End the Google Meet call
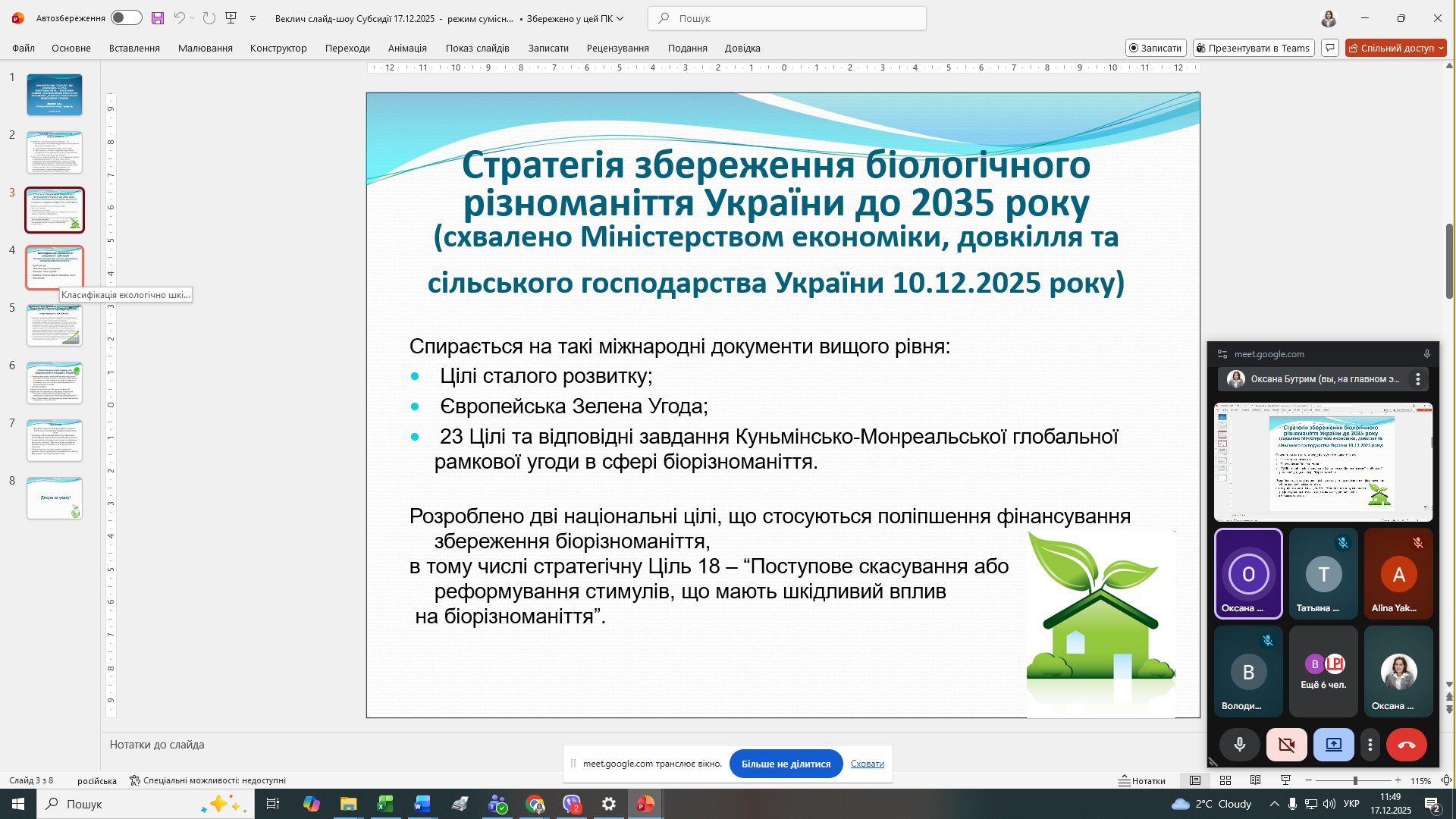The image size is (1456, 819). tap(1407, 745)
